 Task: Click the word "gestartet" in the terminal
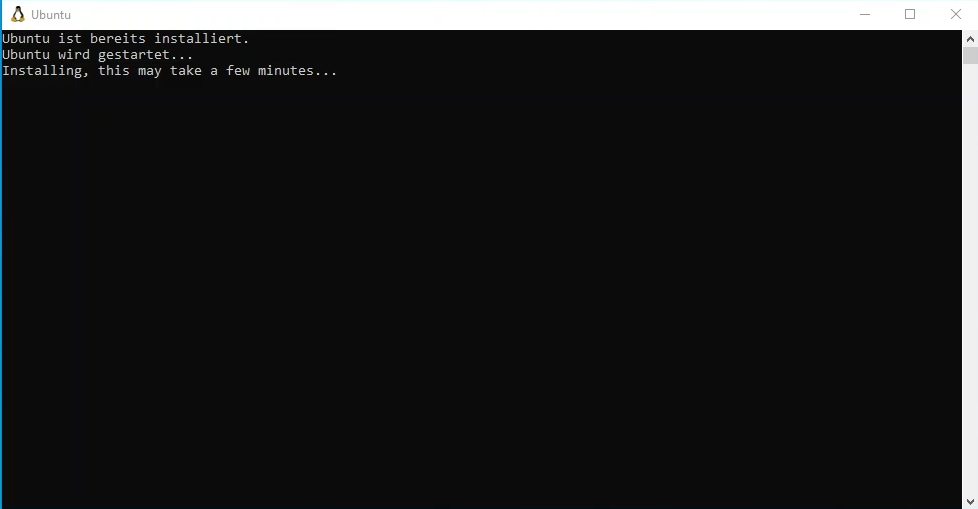[x=133, y=56]
